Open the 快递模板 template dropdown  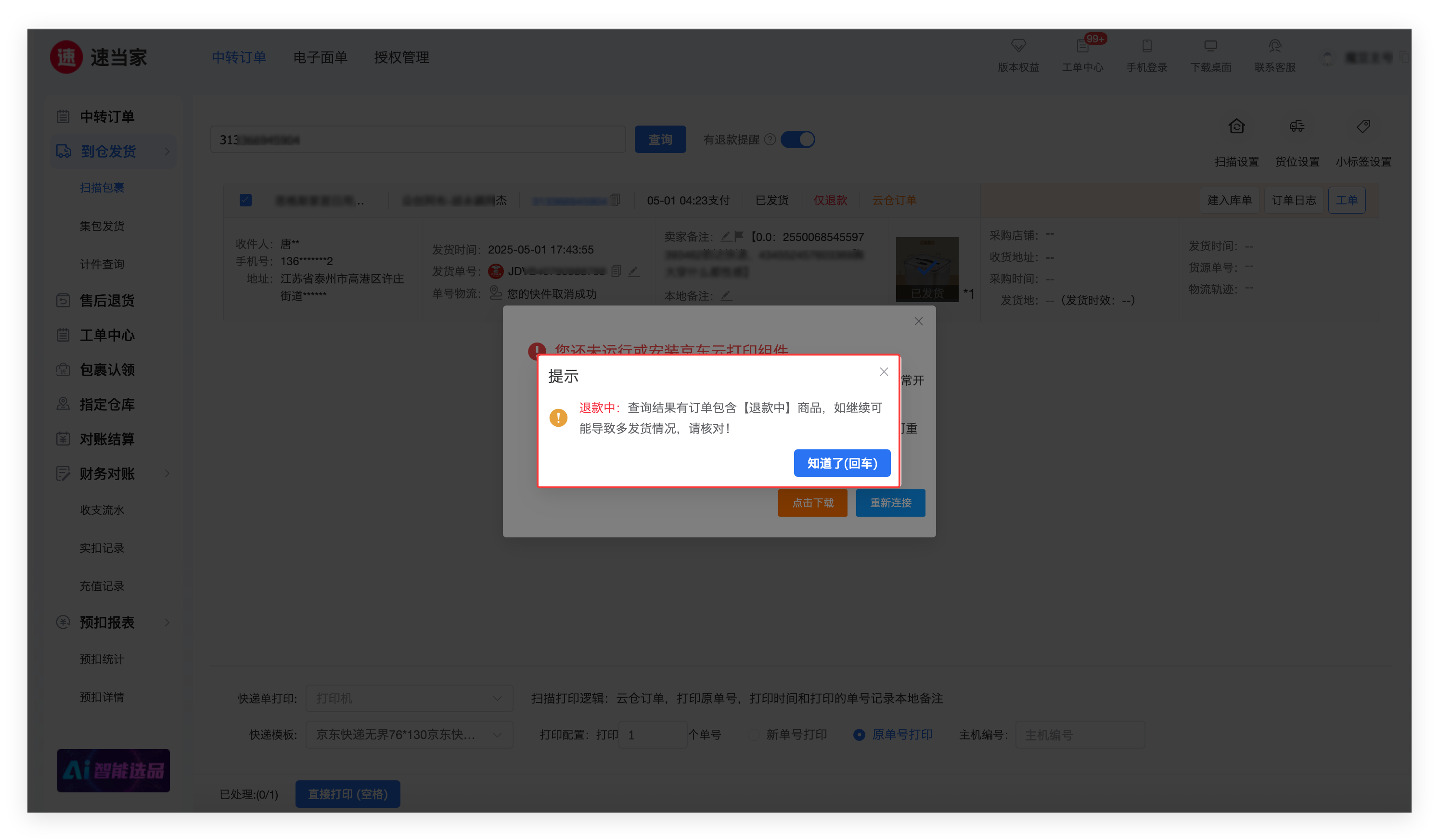tap(409, 735)
